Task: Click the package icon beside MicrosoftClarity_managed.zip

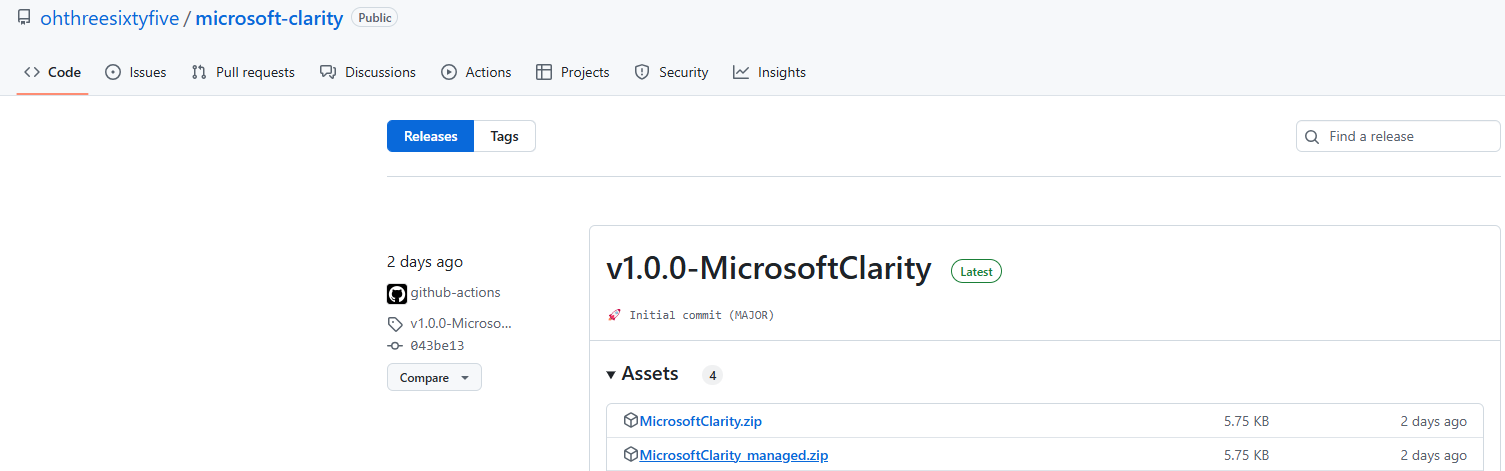Action: coord(631,455)
